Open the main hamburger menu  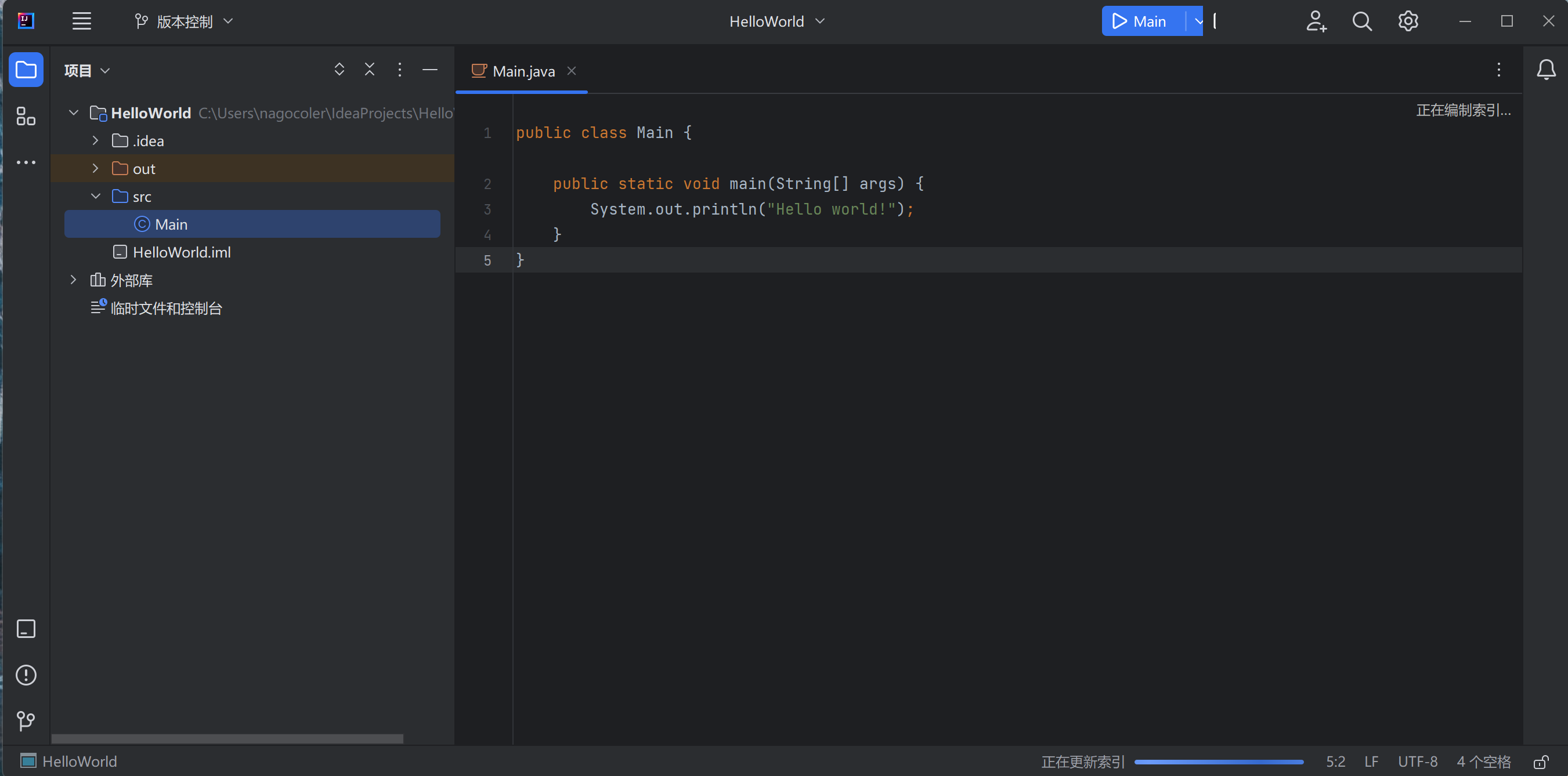(82, 21)
